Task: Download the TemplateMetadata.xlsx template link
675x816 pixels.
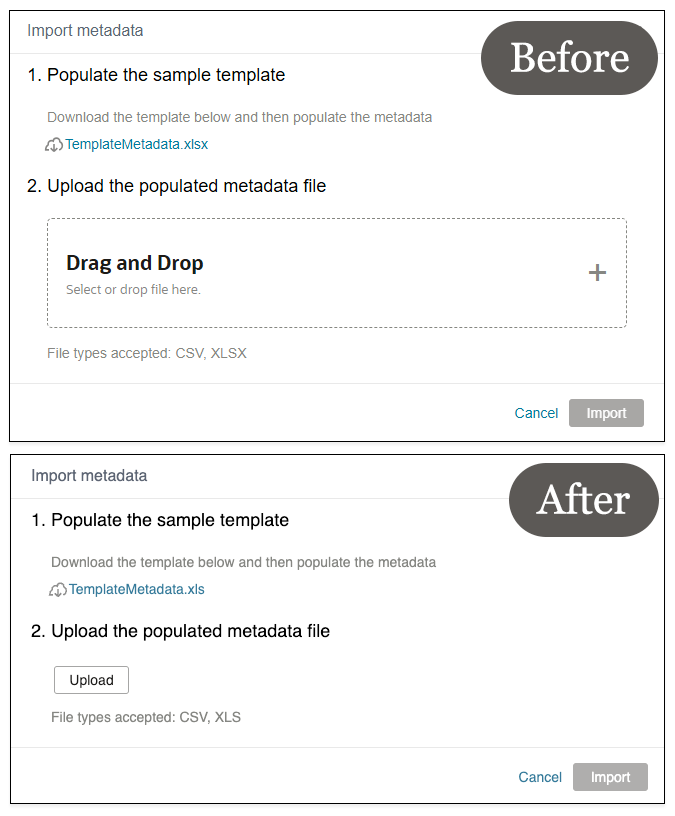Action: [x=137, y=144]
